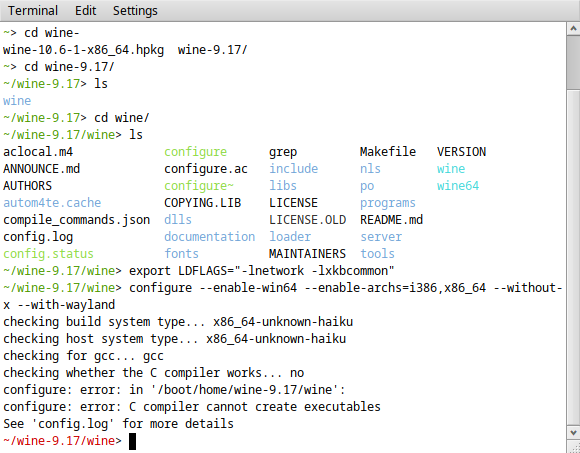580x453 pixels.
Task: Click the green 'config.status' entry
Action: coord(48,254)
